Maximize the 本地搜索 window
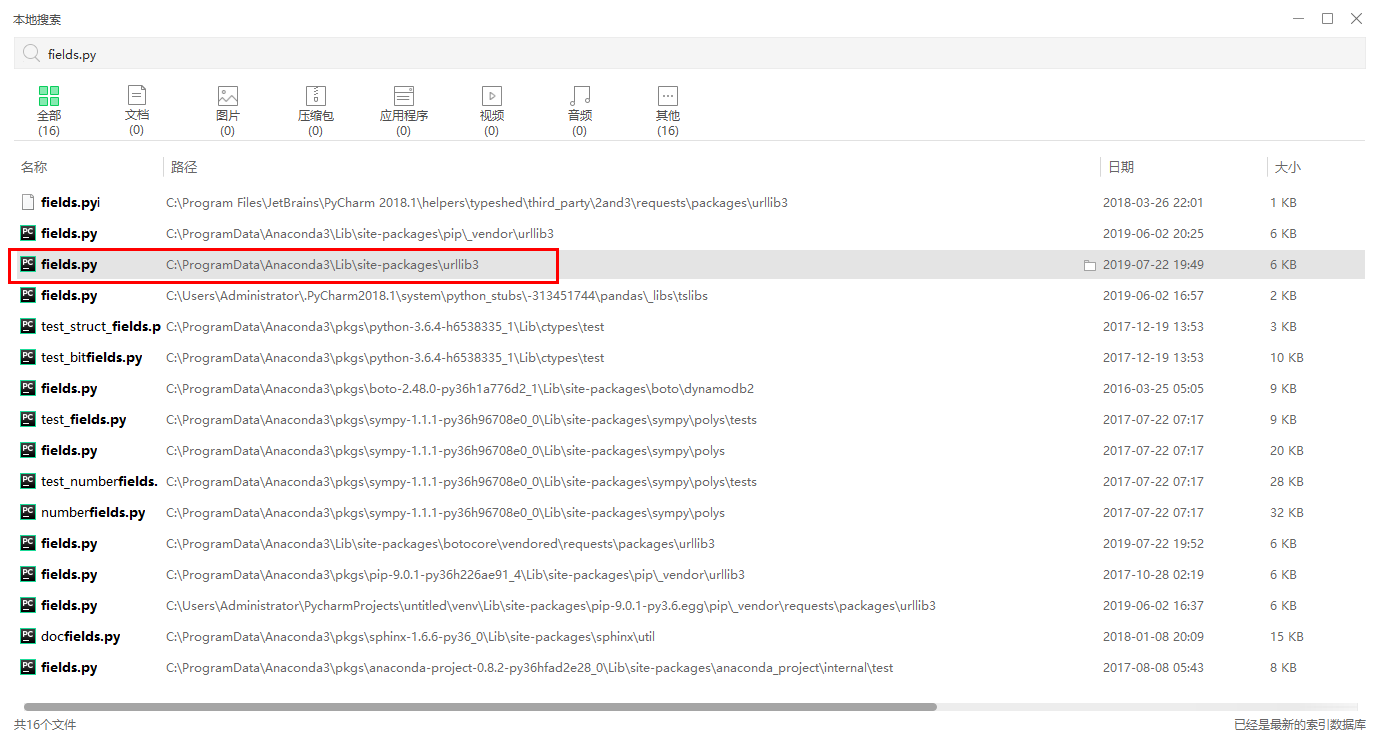The width and height of the screenshot is (1378, 741). click(x=1327, y=18)
